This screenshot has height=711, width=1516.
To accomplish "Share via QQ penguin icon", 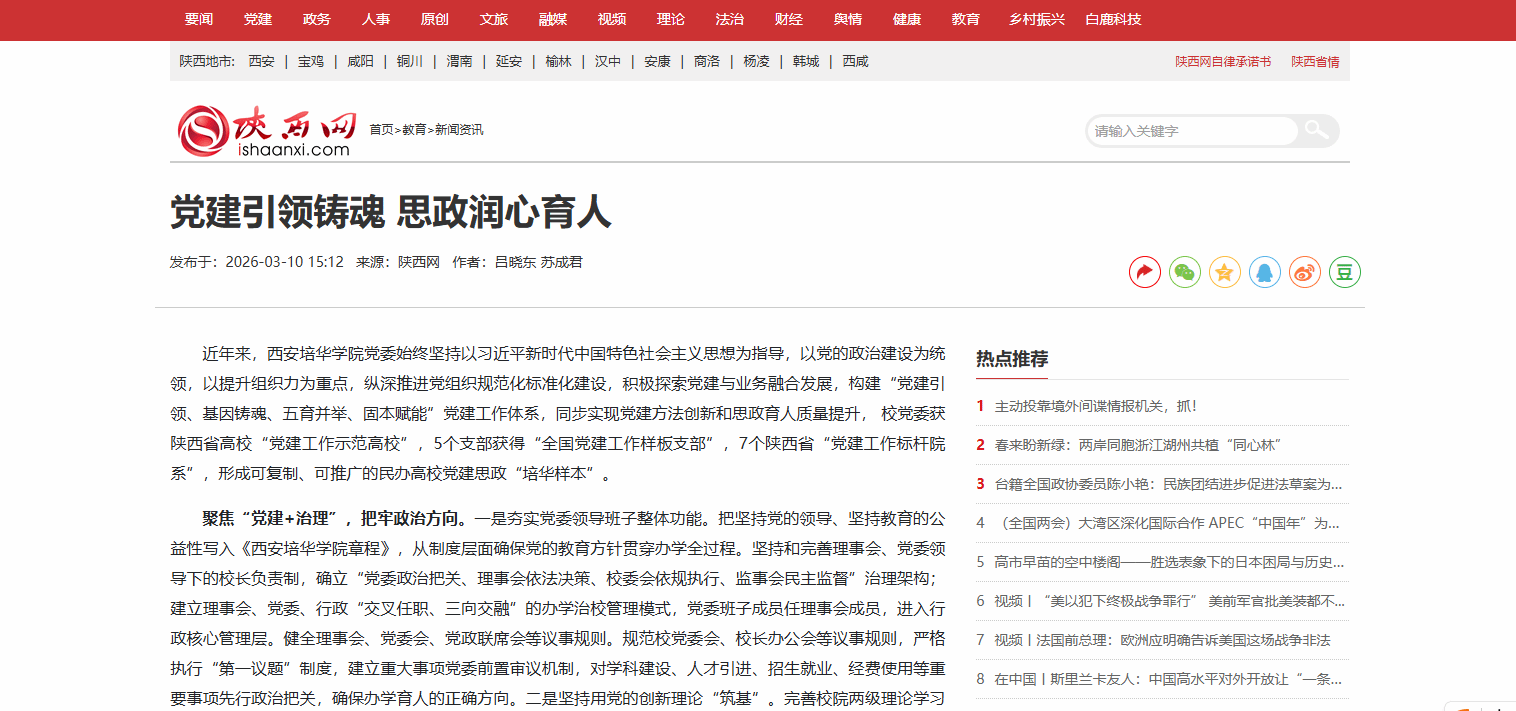I will click(x=1265, y=272).
